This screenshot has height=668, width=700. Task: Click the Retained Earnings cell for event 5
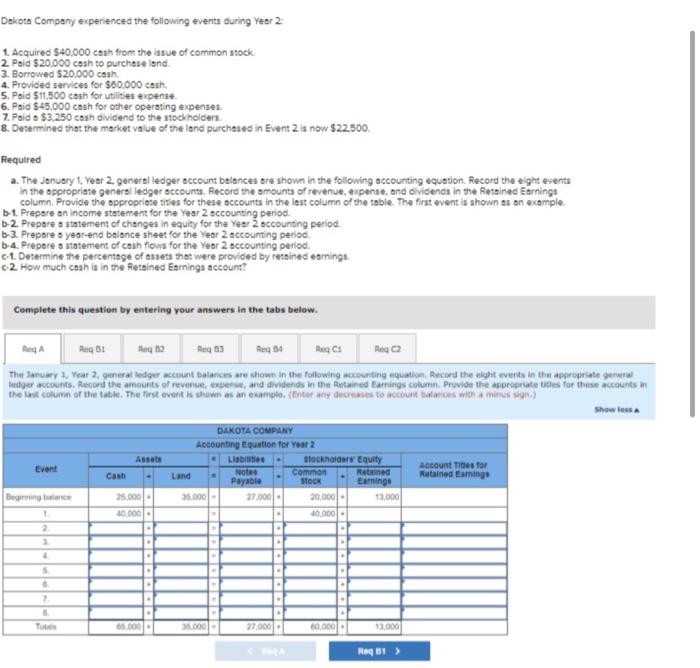[374, 571]
